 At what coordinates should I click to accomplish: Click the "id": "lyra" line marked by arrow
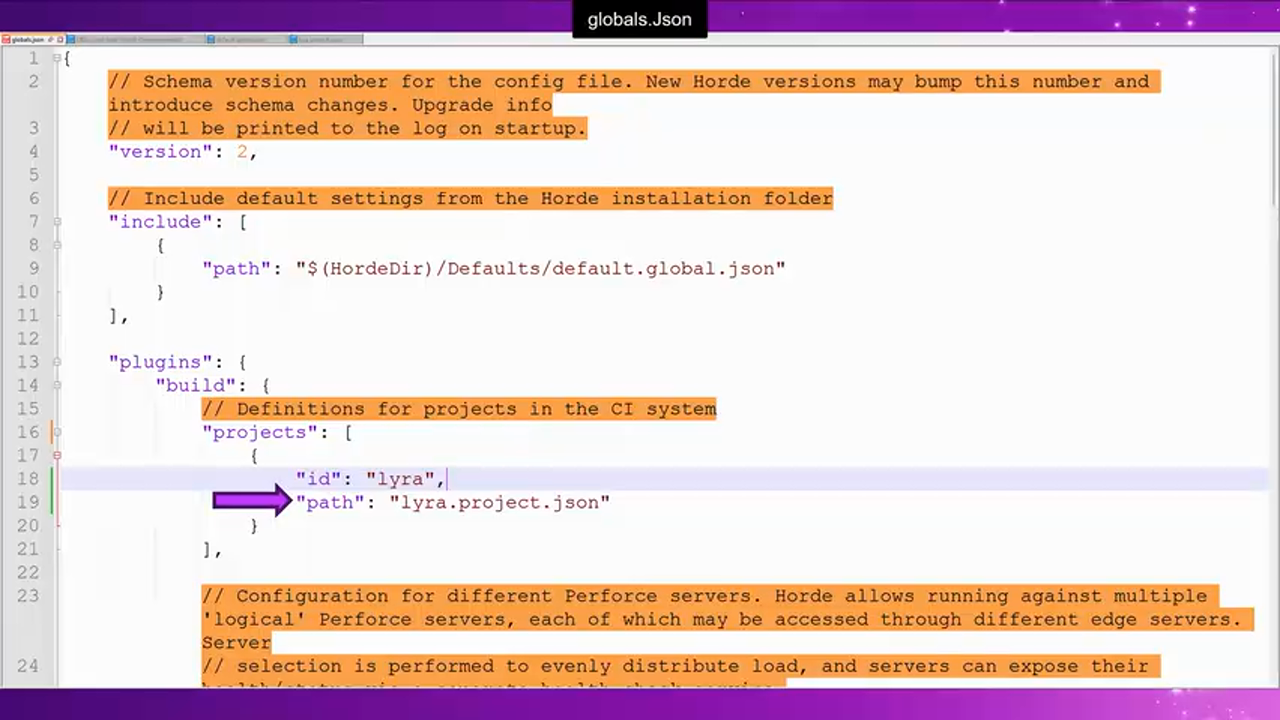(370, 478)
